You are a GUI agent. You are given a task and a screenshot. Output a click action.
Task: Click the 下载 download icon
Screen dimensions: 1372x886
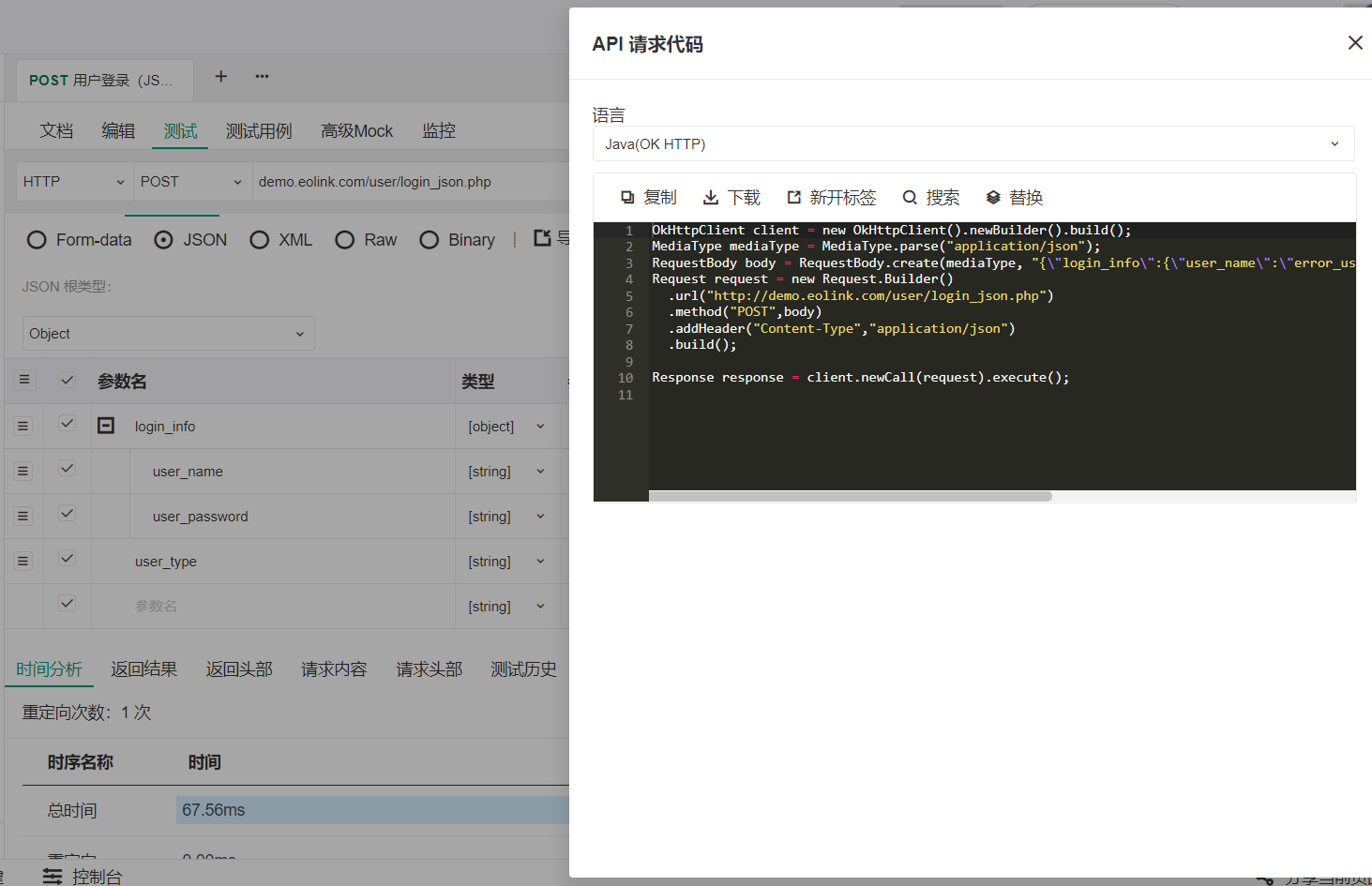point(711,198)
